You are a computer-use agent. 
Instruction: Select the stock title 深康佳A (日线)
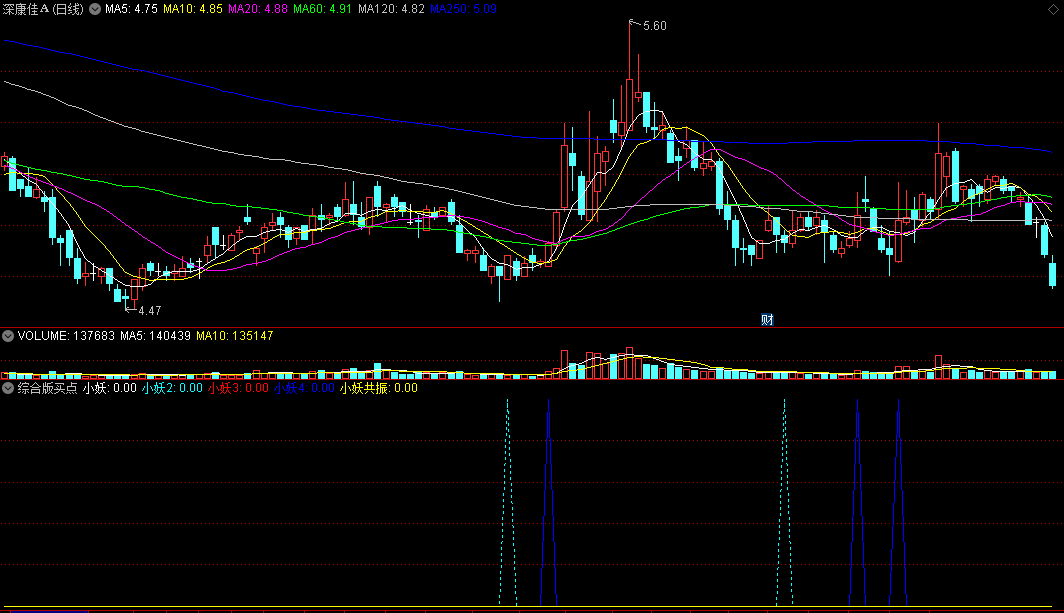tap(43, 10)
